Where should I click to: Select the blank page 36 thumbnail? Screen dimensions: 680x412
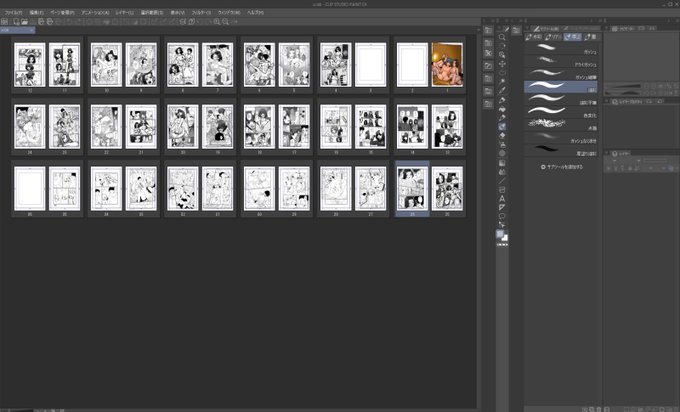pyautogui.click(x=29, y=189)
